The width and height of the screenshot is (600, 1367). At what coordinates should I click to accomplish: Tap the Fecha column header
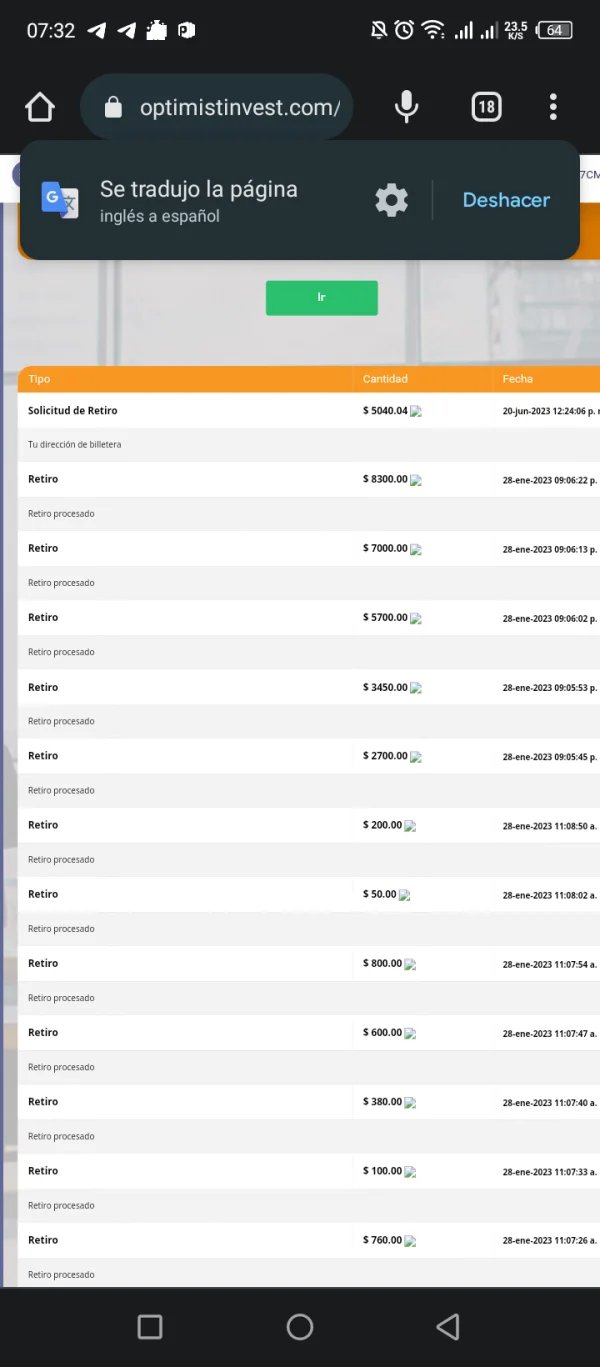(x=518, y=379)
